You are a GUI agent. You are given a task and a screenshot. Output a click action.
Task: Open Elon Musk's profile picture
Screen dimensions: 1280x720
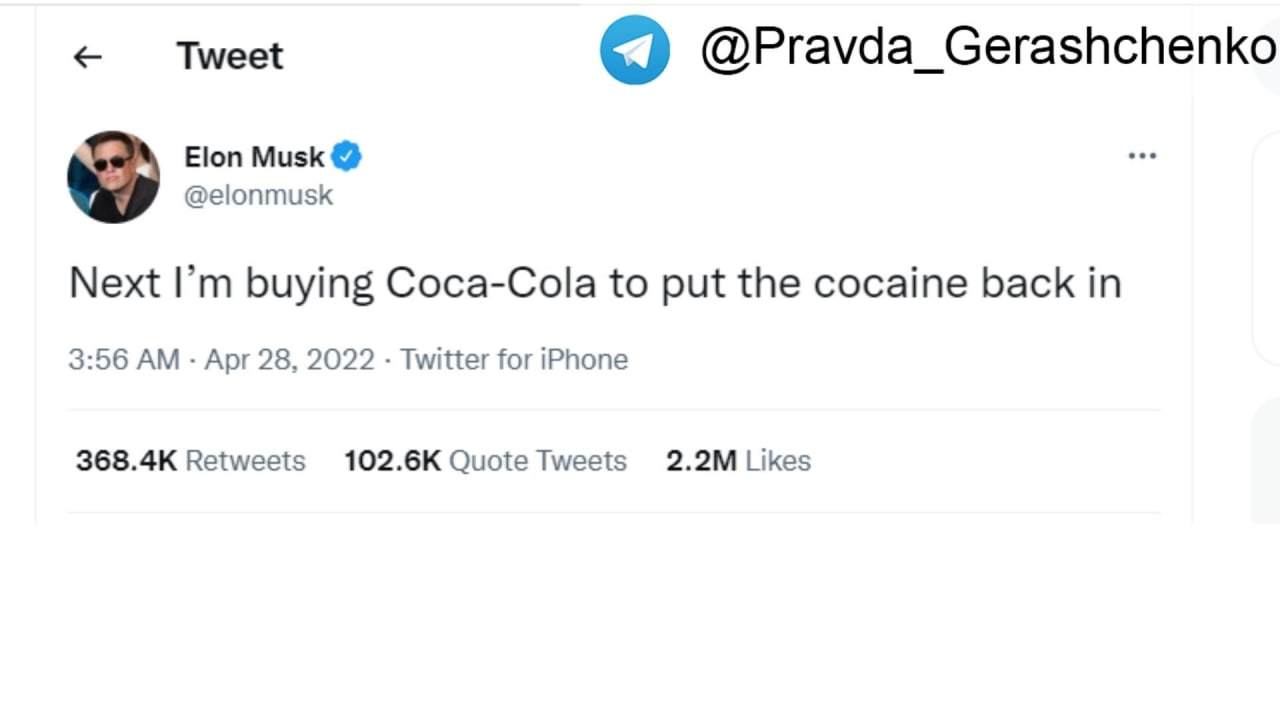[113, 176]
